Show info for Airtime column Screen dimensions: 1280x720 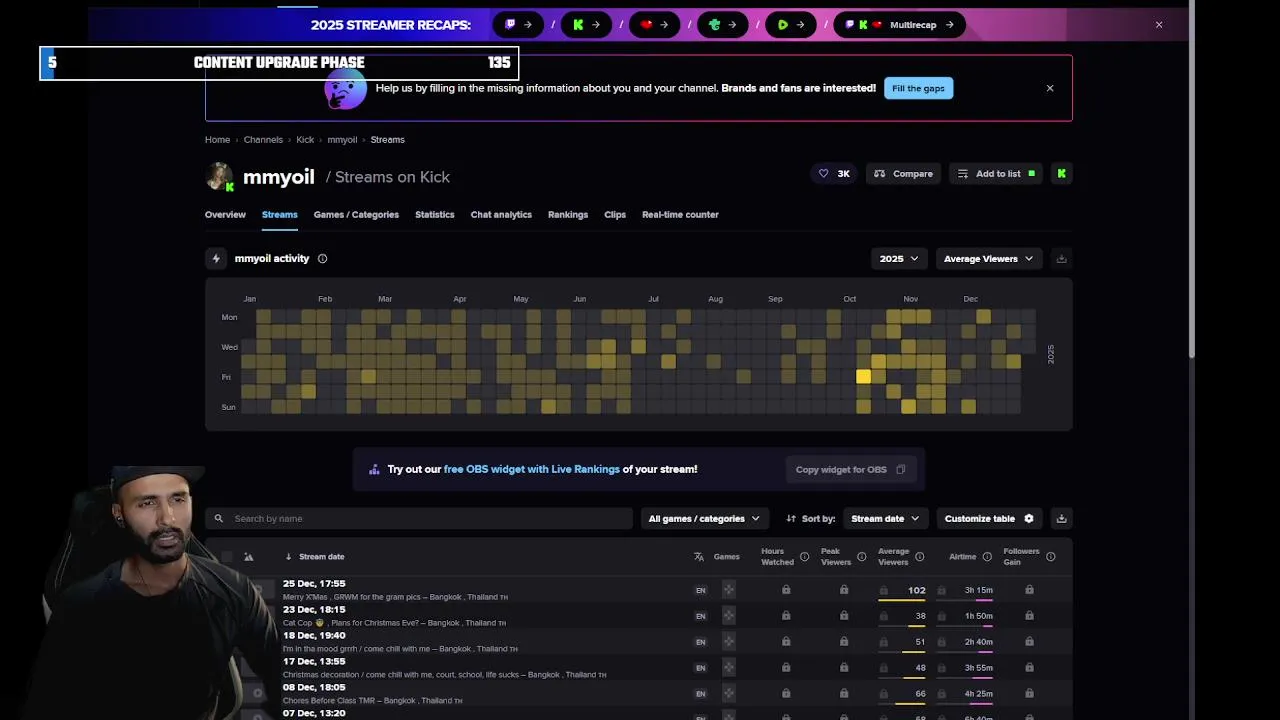987,557
